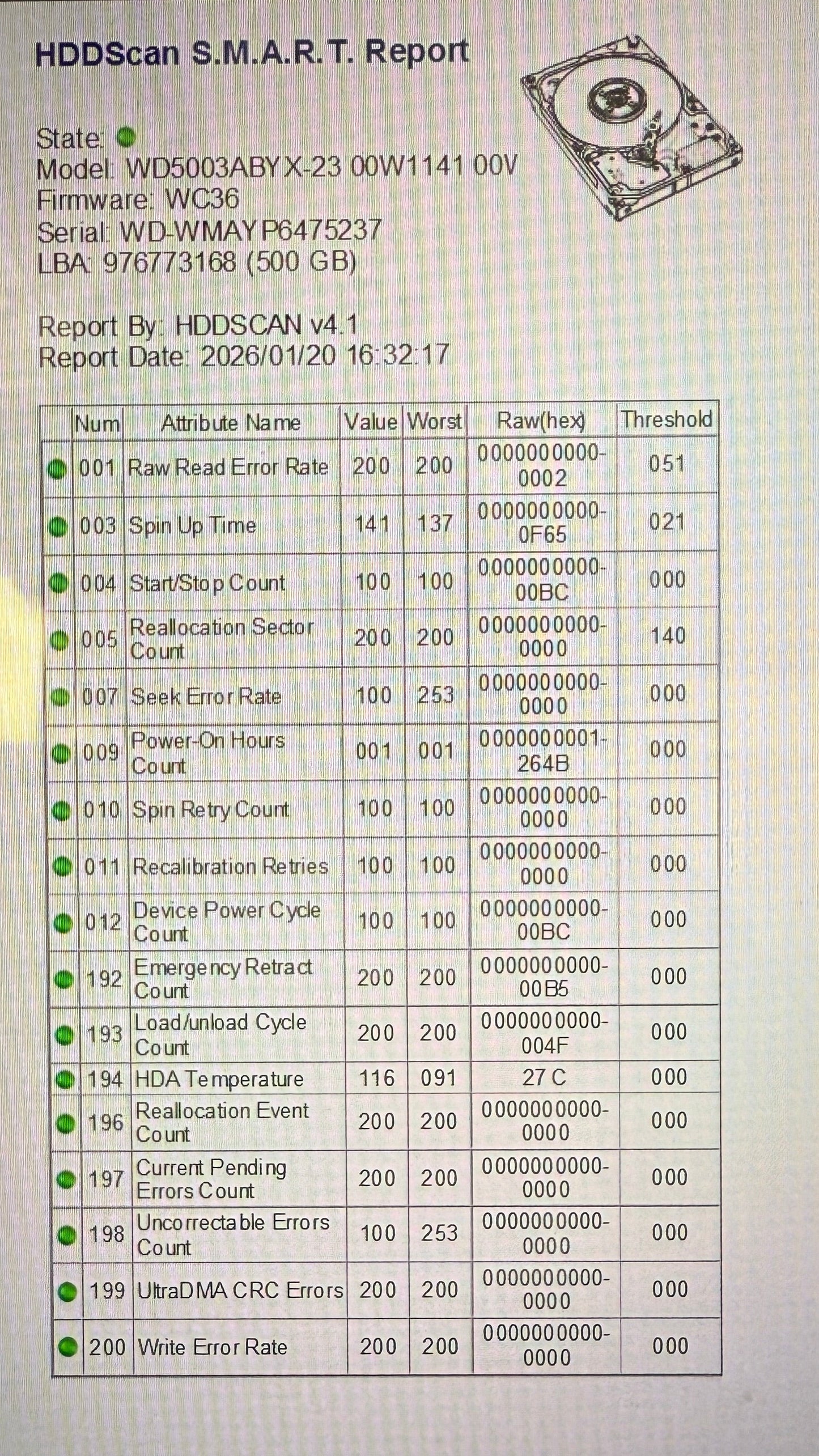Click 'UltraDMA CRC Errors' attribute name
This screenshot has height=1456, width=819.
pyautogui.click(x=241, y=1291)
